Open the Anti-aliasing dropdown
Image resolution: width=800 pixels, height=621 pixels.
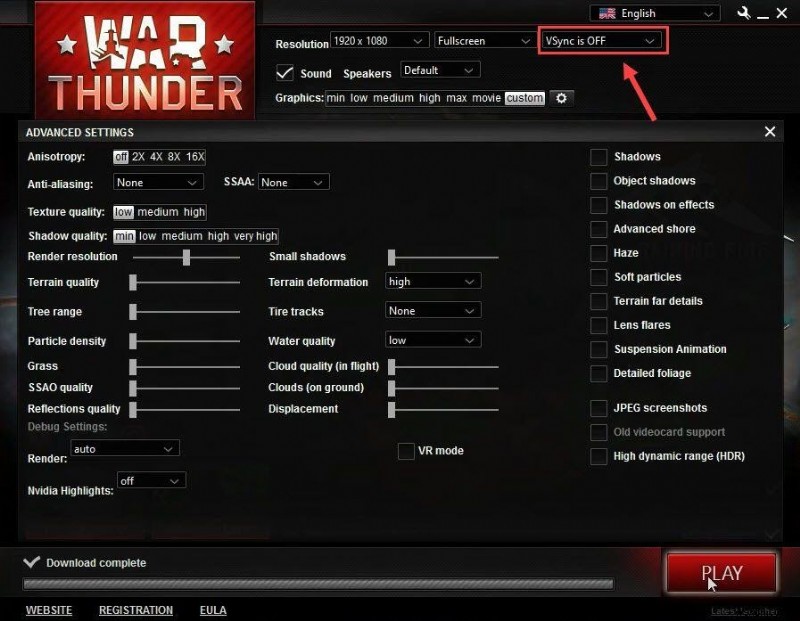(158, 182)
